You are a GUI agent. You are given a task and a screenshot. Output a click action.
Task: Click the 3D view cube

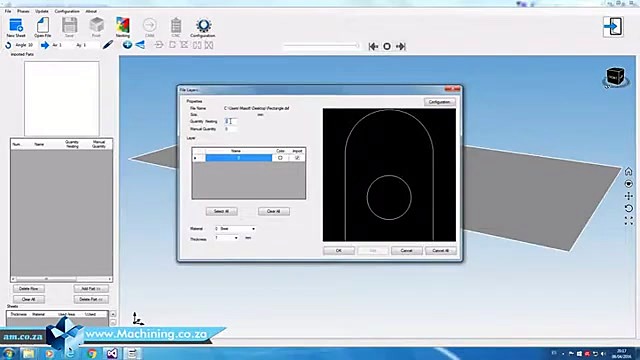click(615, 77)
